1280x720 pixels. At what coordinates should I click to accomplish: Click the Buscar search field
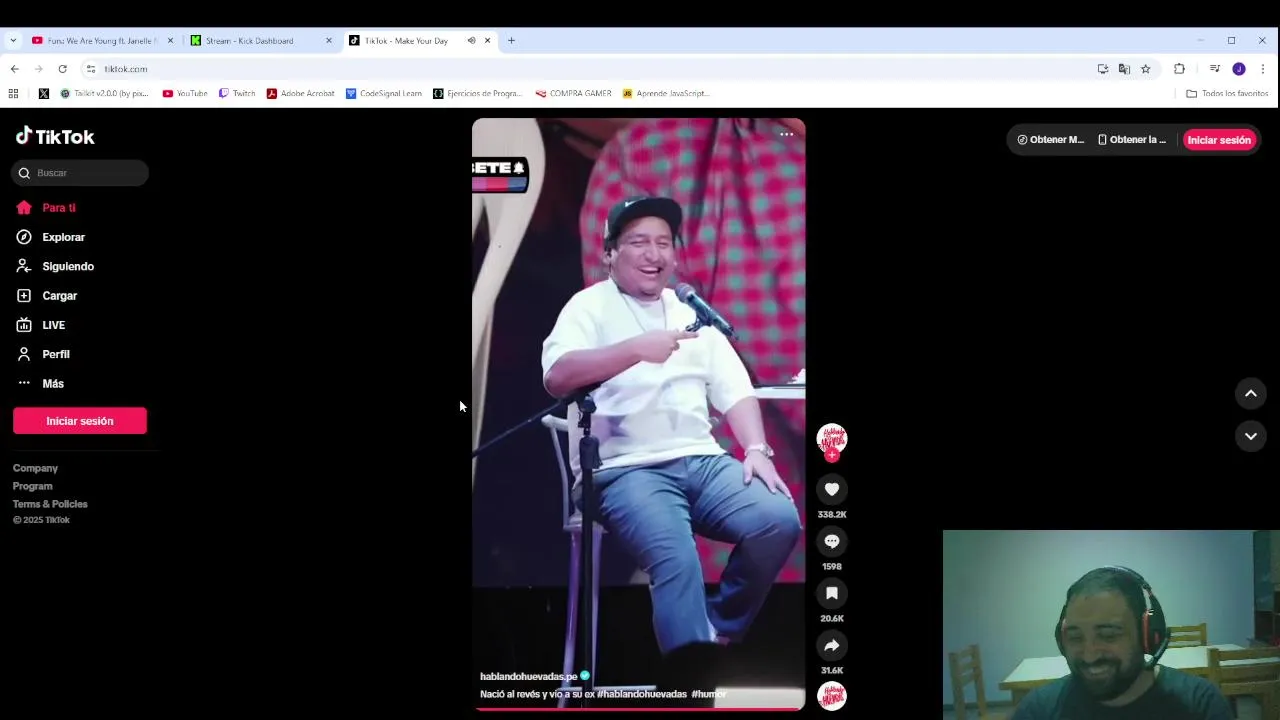80,173
